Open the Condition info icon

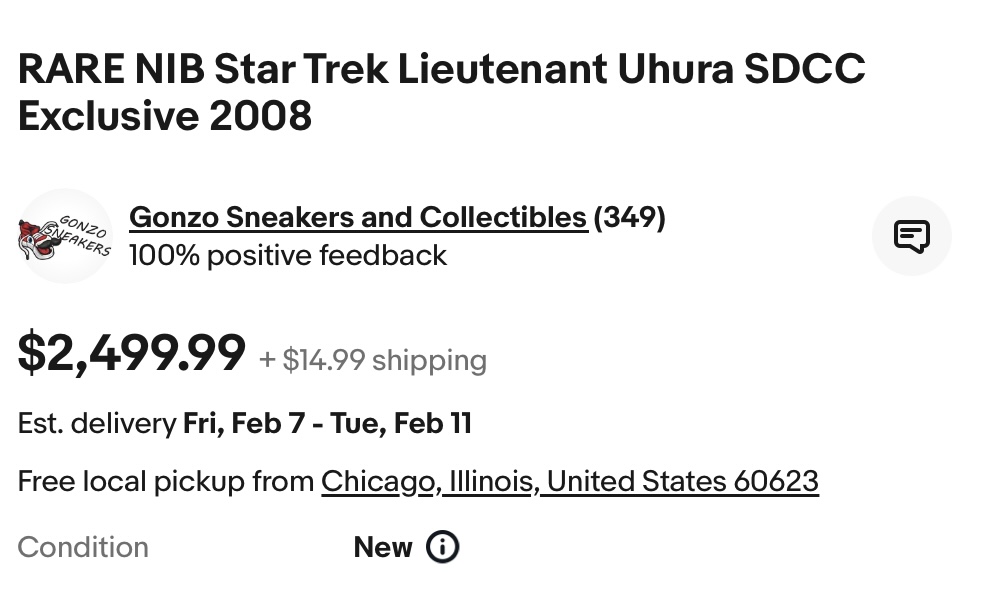[x=442, y=547]
